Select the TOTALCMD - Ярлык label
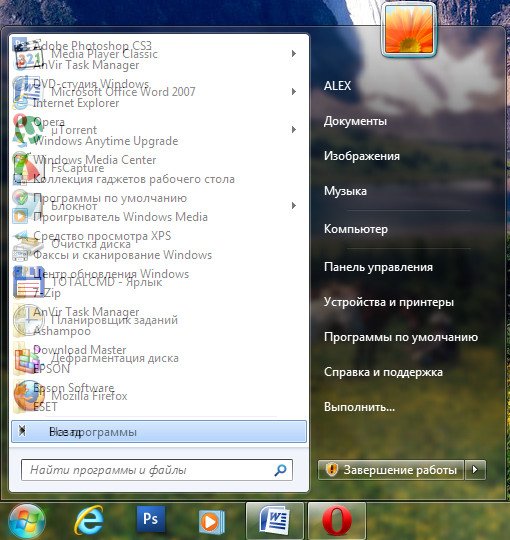 107,282
